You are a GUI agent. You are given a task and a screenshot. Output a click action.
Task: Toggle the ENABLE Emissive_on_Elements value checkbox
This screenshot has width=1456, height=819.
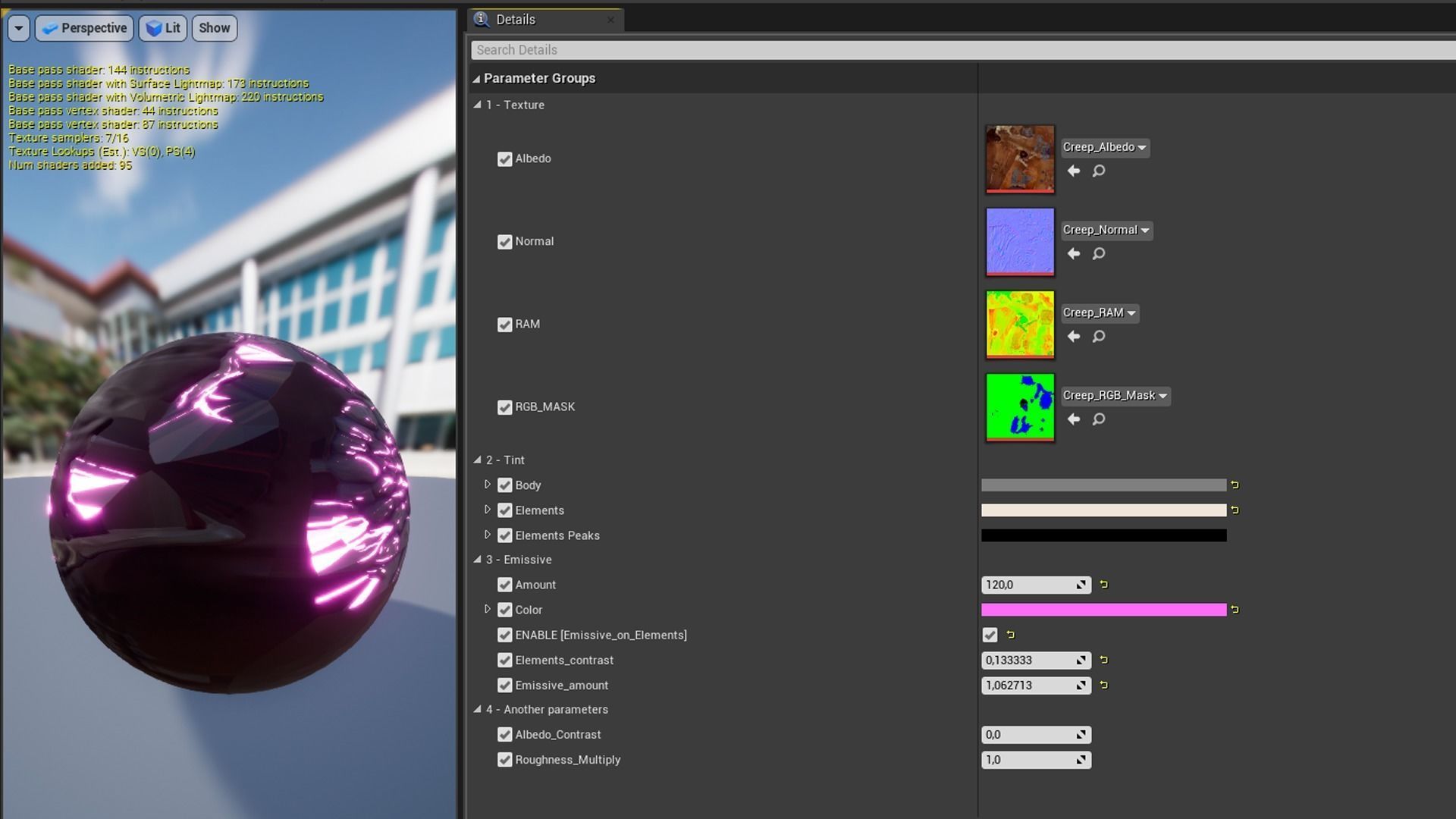click(x=990, y=635)
